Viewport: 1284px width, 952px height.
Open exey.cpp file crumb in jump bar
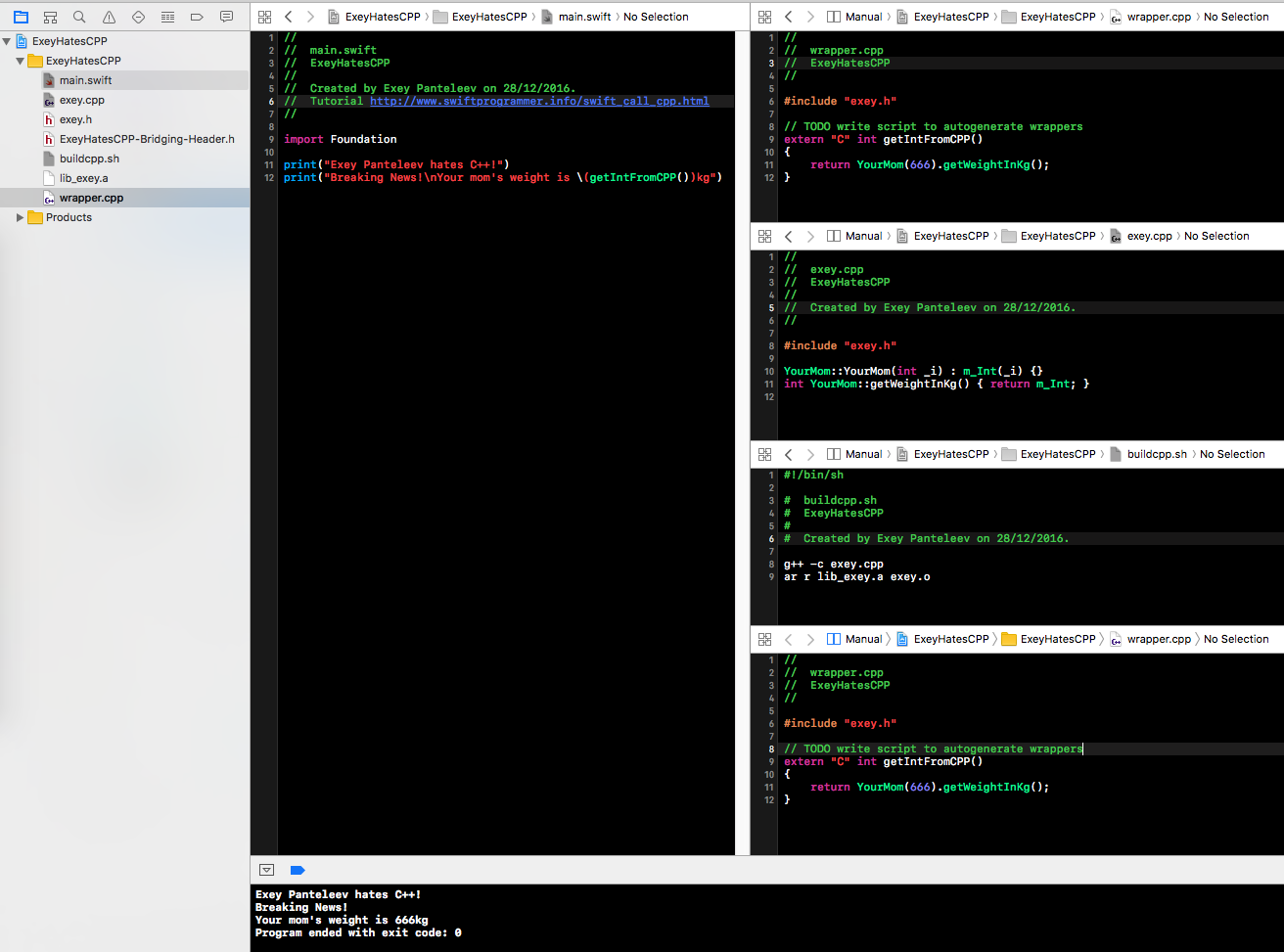pyautogui.click(x=1140, y=236)
